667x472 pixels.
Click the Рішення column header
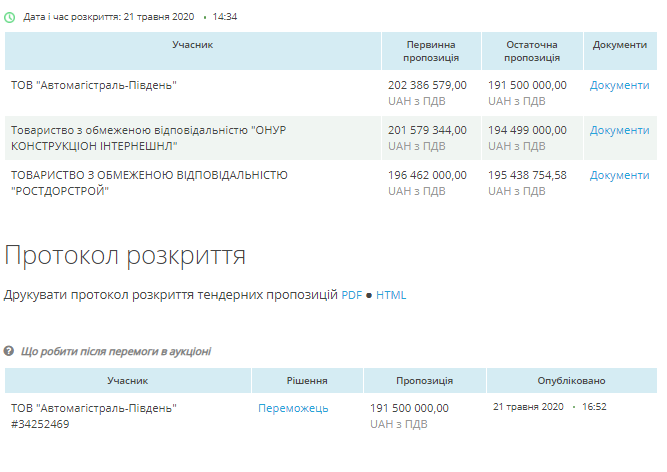tap(307, 381)
